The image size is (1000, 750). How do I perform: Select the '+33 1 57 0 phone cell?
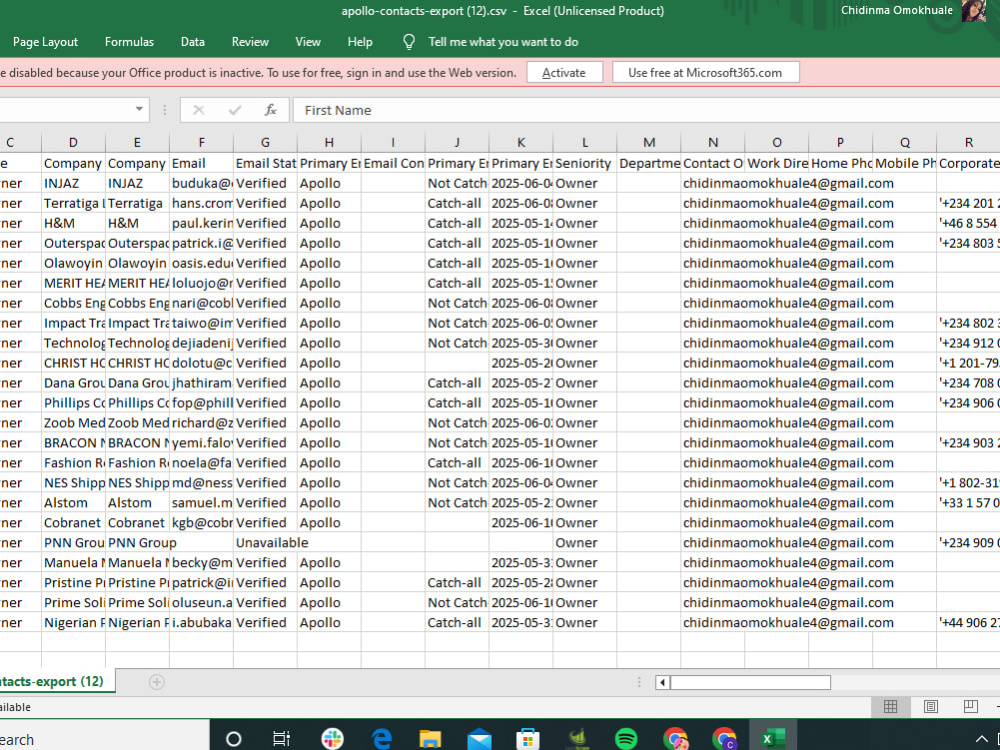point(969,503)
